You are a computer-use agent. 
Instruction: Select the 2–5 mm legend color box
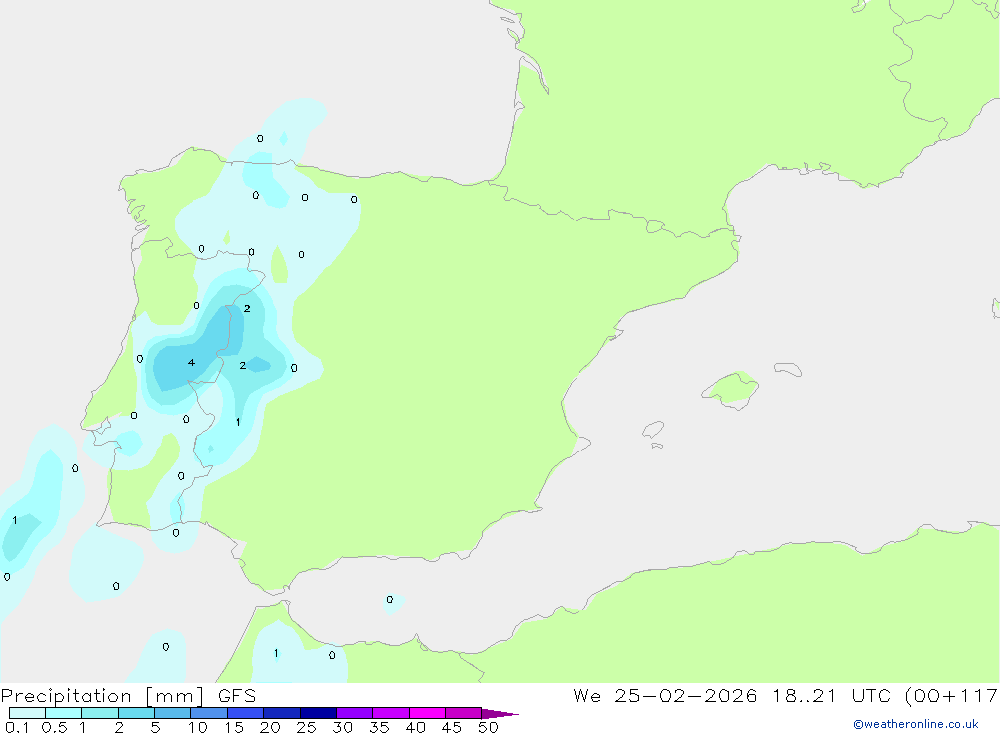pos(136,713)
